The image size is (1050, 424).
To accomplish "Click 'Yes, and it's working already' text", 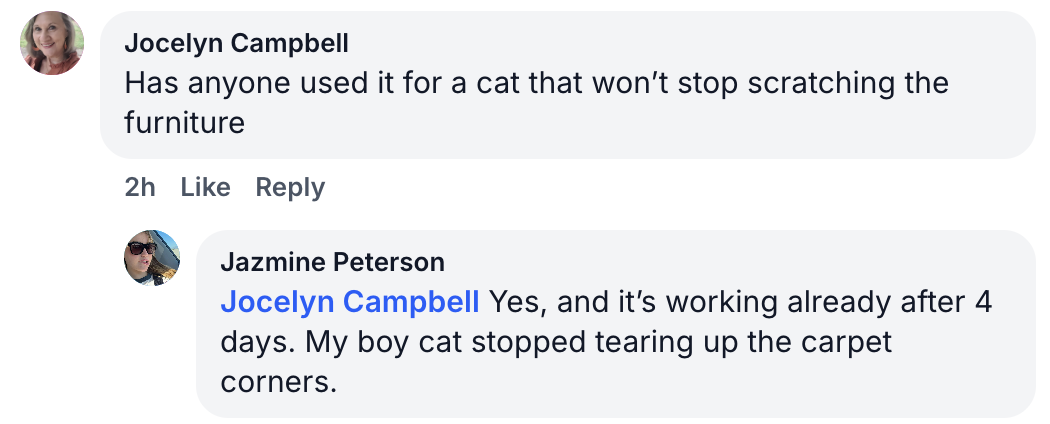I will tap(680, 302).
